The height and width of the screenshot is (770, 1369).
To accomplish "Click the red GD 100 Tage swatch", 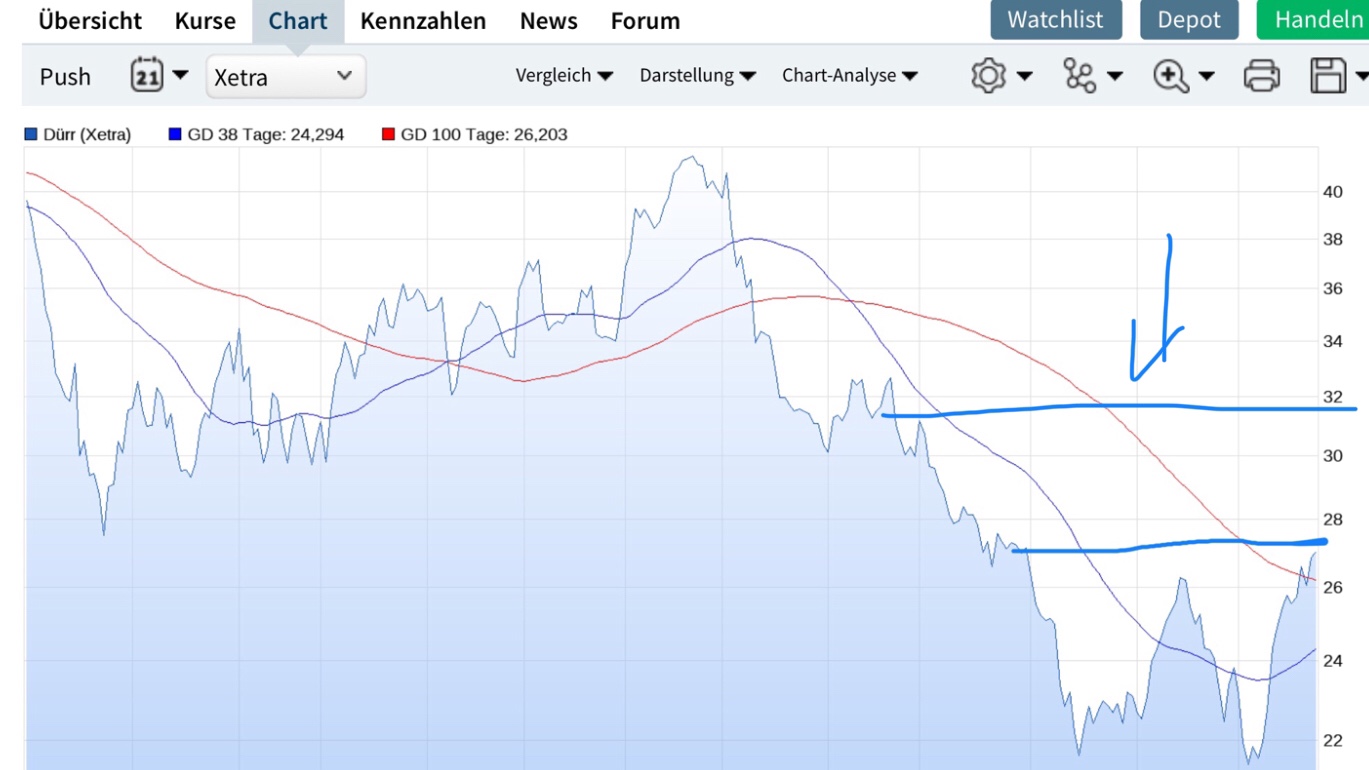I will pyautogui.click(x=388, y=134).
